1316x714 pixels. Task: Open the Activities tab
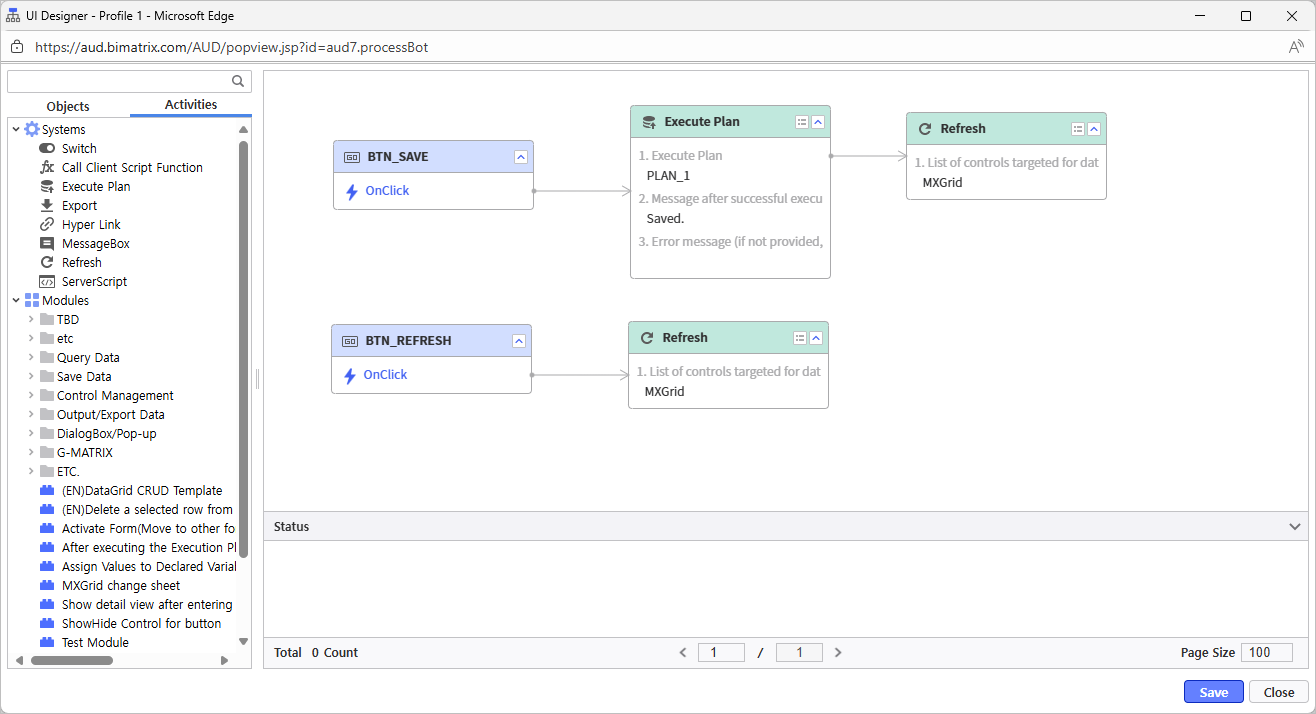click(x=190, y=104)
